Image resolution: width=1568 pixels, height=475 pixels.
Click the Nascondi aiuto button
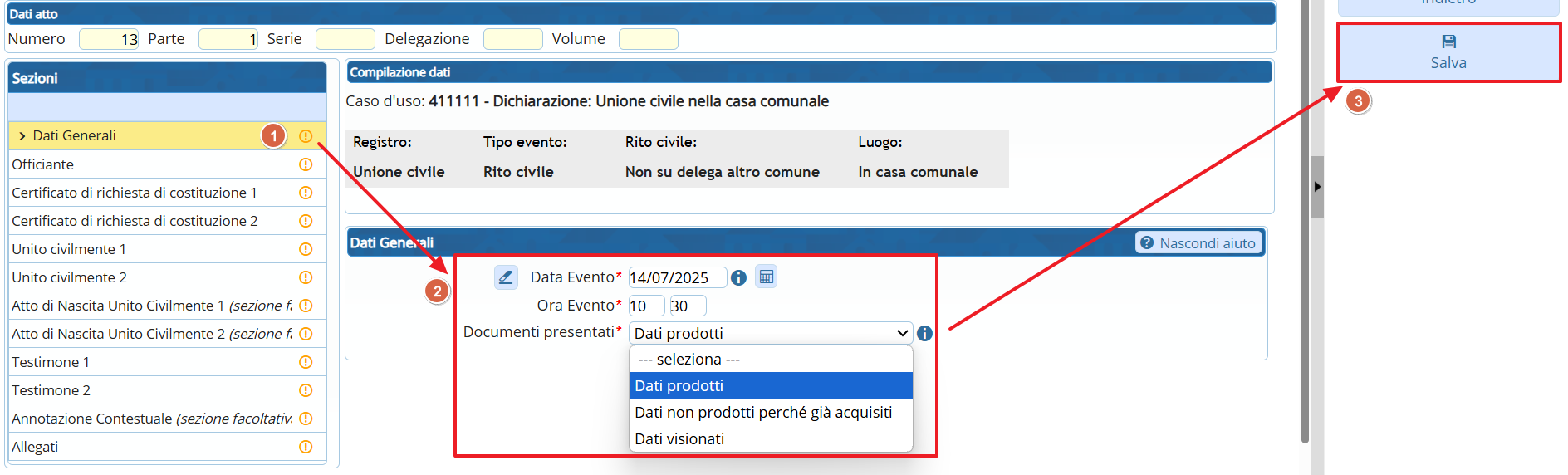coord(1198,243)
